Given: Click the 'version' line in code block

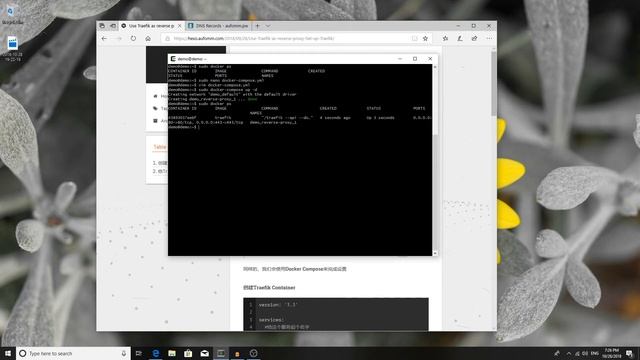Looking at the screenshot, I should (x=278, y=305).
